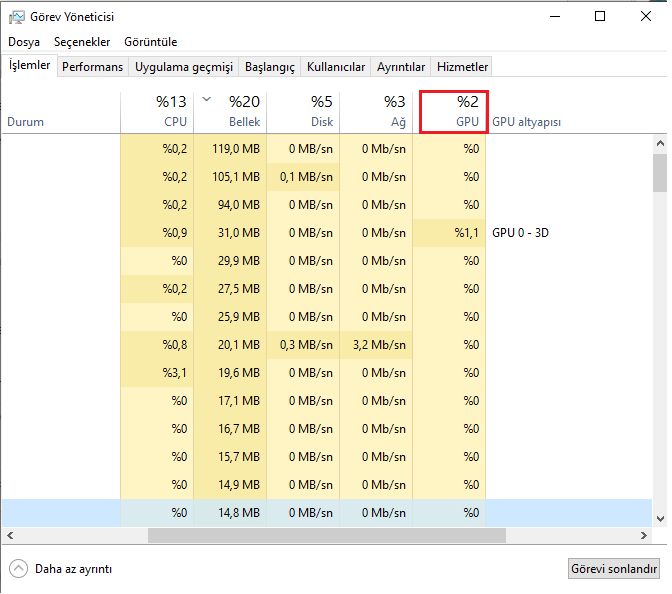The image size is (672, 594).
Task: Sort by the Ağ column header
Action: click(376, 112)
